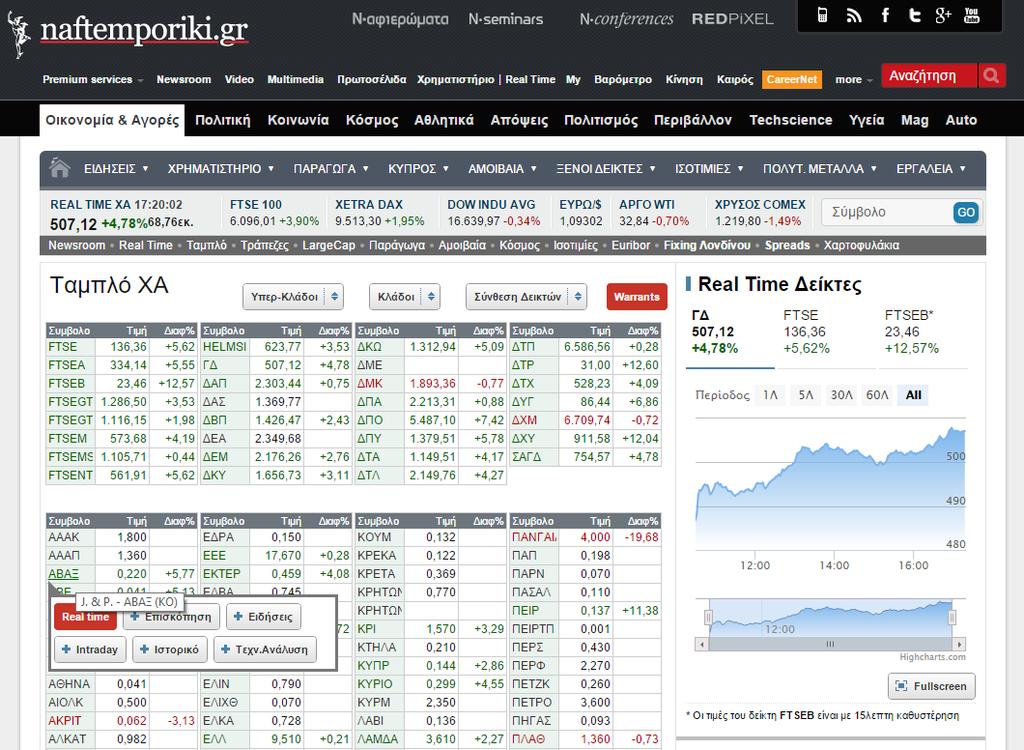Screen dimensions: 1024x750
Task: Open the Αθλητικά section
Action: click(x=444, y=120)
